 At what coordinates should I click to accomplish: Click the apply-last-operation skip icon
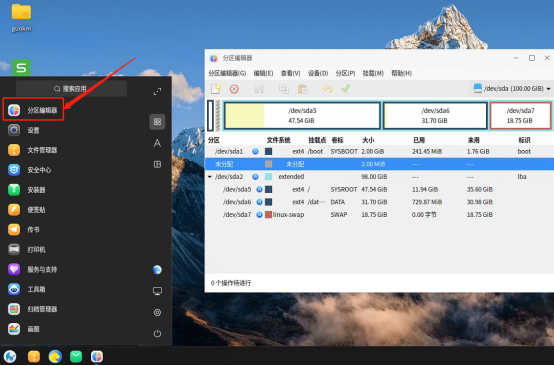pyautogui.click(x=259, y=89)
